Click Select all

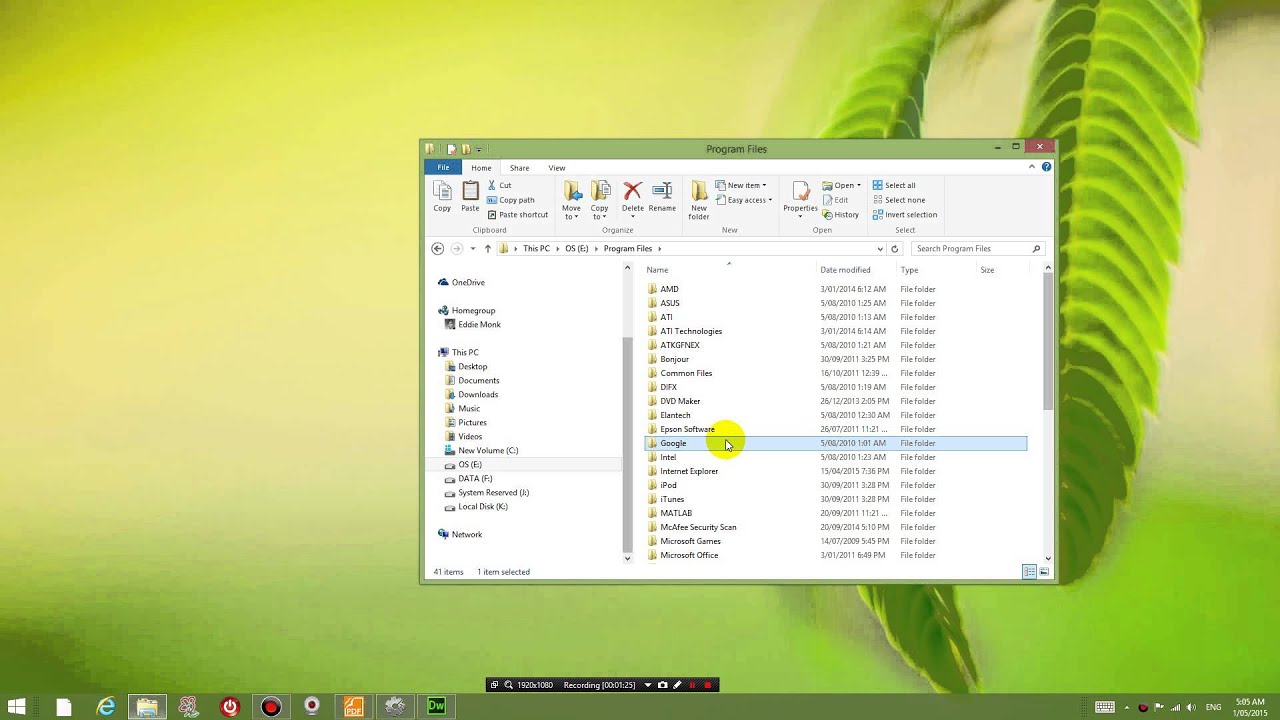pos(894,185)
